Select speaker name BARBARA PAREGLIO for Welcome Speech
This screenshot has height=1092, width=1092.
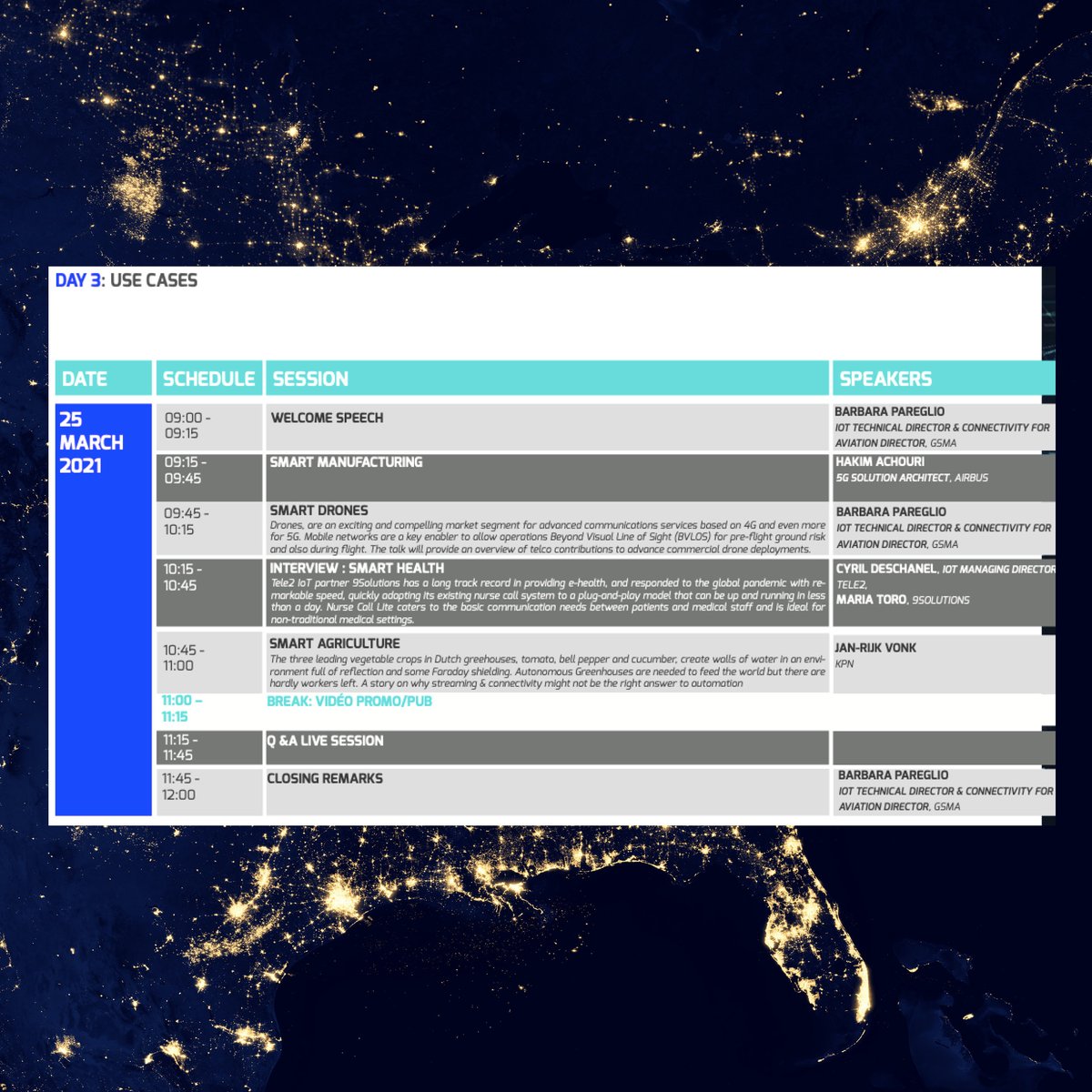click(888, 411)
